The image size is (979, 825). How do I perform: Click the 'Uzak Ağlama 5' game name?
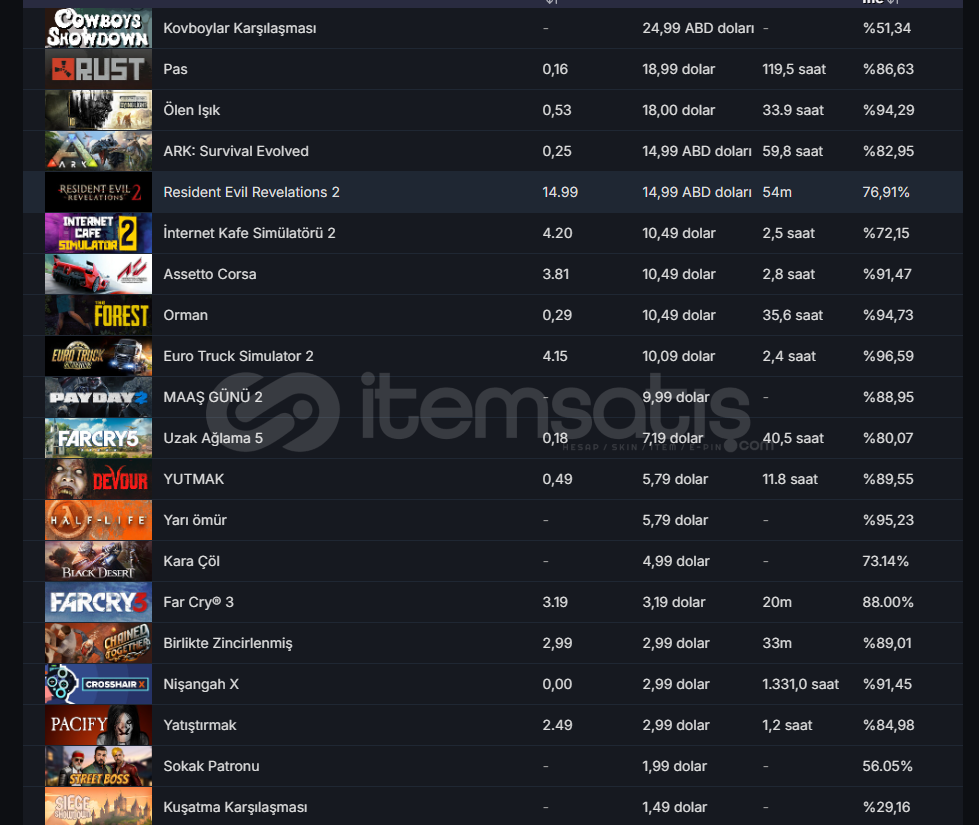[x=213, y=438]
